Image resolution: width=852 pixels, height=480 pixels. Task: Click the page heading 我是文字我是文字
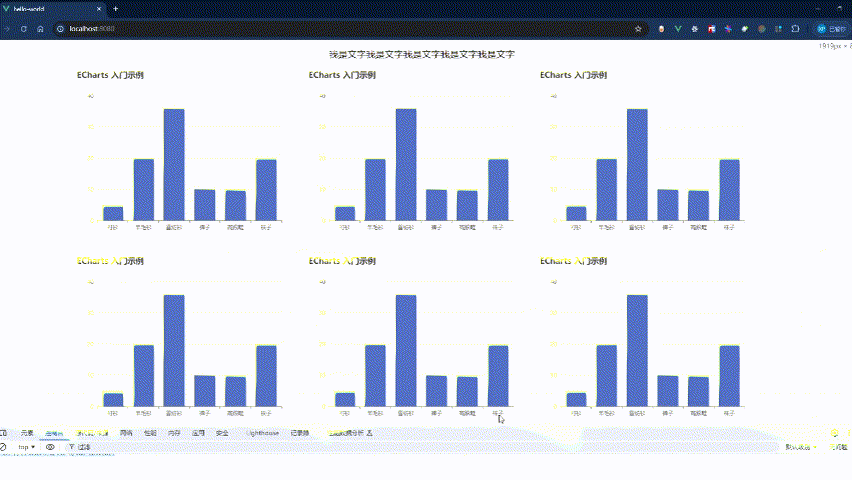(422, 54)
